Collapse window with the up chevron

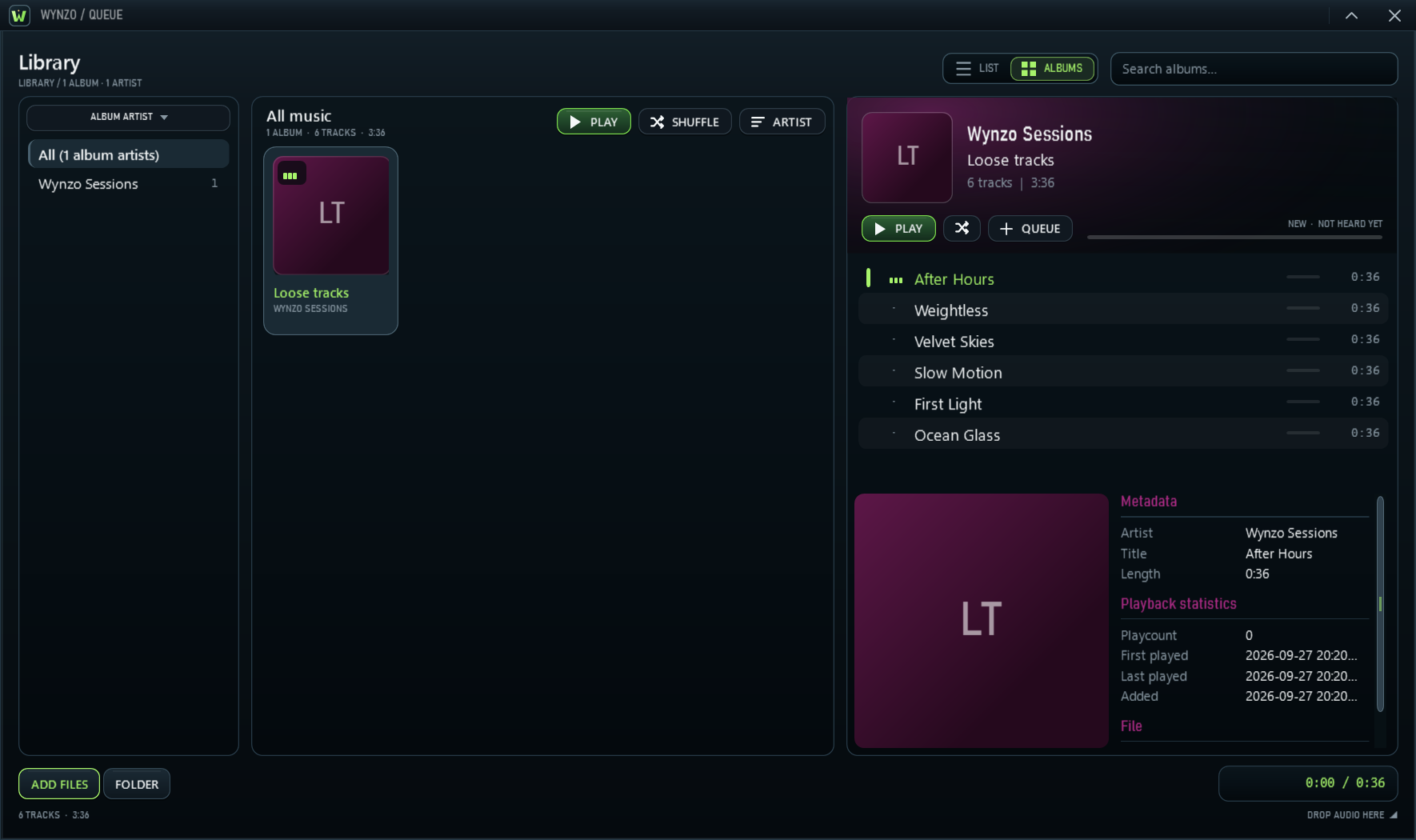(1351, 15)
